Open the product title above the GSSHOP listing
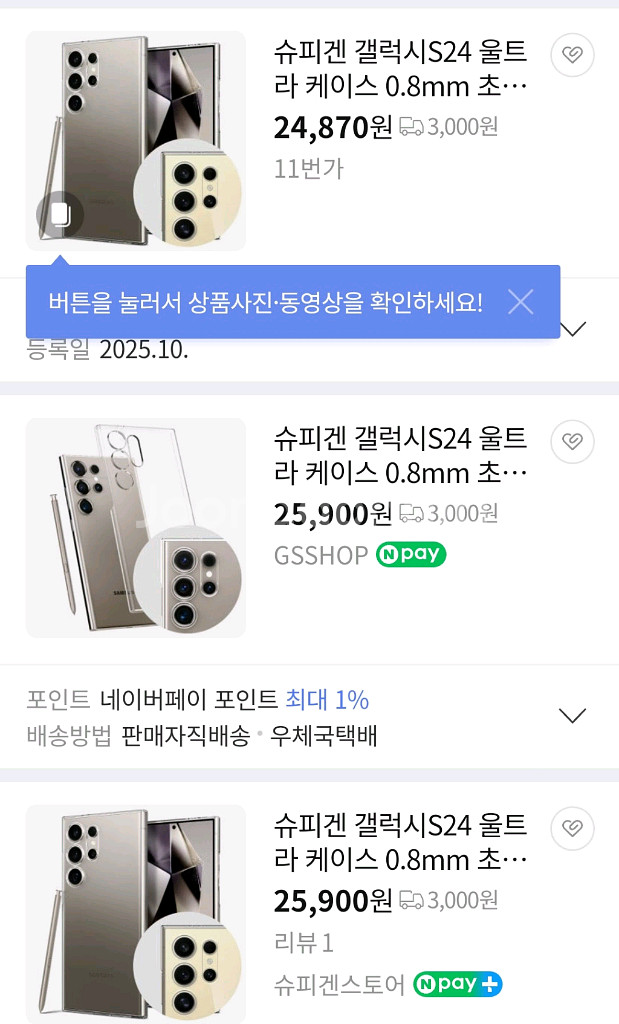The height and width of the screenshot is (1024, 619). pyautogui.click(x=400, y=455)
